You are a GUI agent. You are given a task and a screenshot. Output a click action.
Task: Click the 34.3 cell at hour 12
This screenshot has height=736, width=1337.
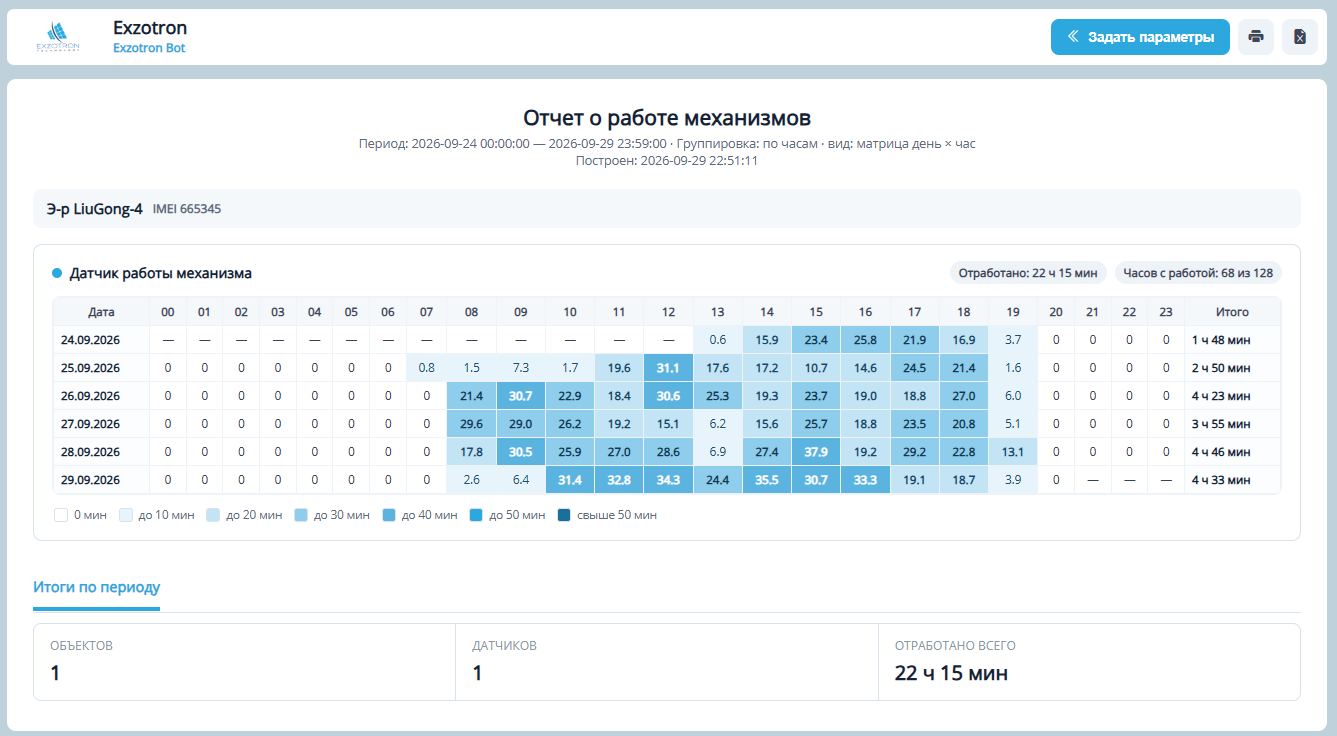click(x=669, y=480)
